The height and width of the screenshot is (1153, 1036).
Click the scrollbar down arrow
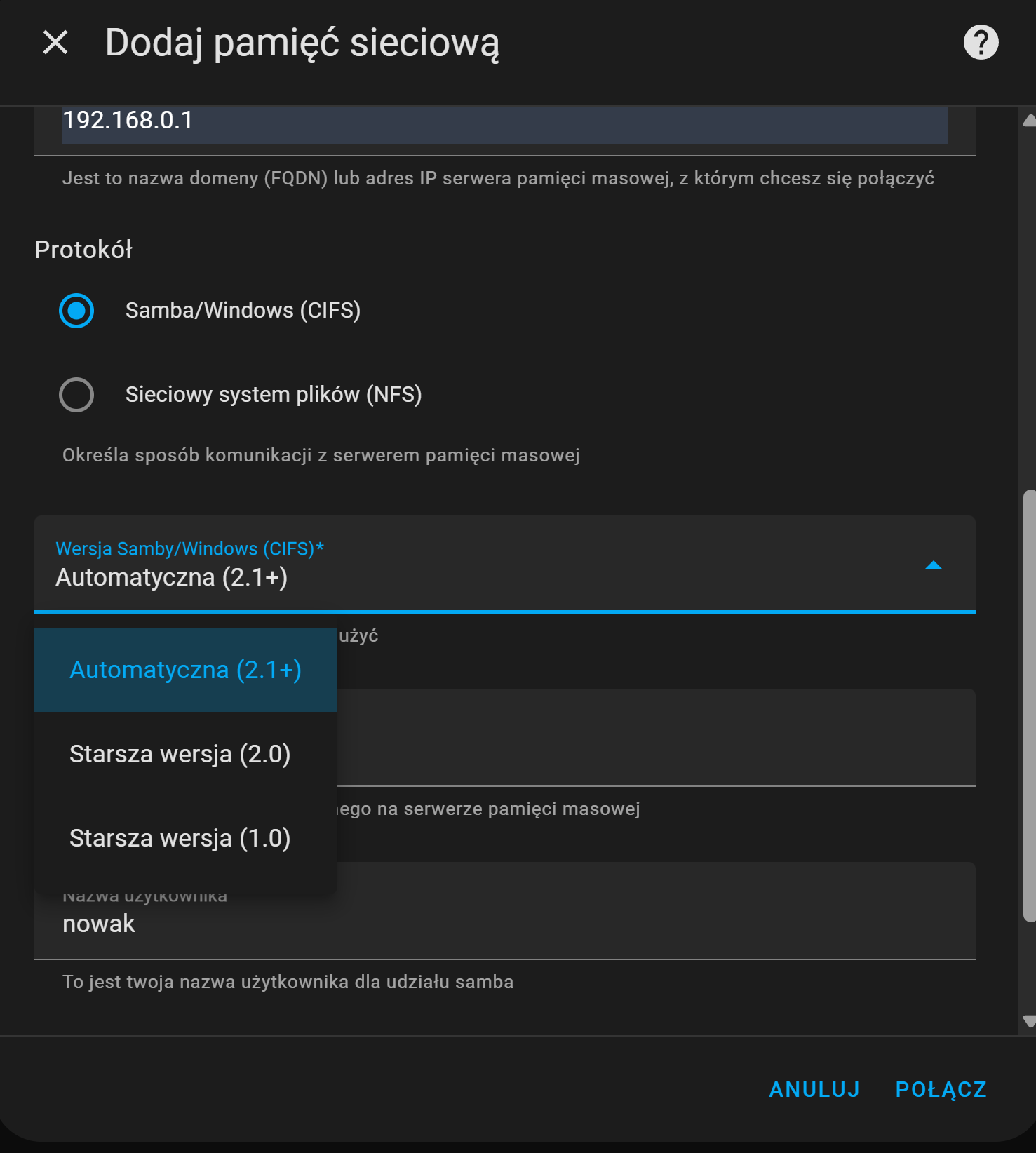pyautogui.click(x=1028, y=1021)
